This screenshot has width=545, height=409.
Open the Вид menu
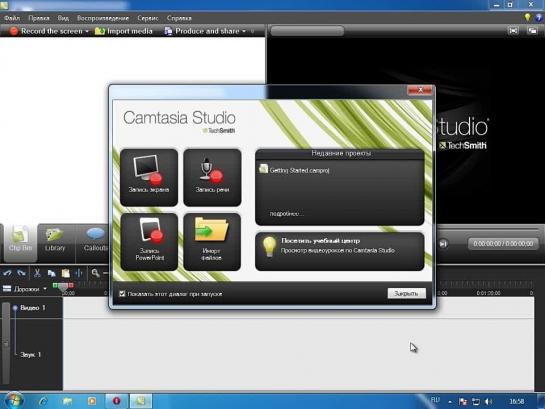point(63,18)
